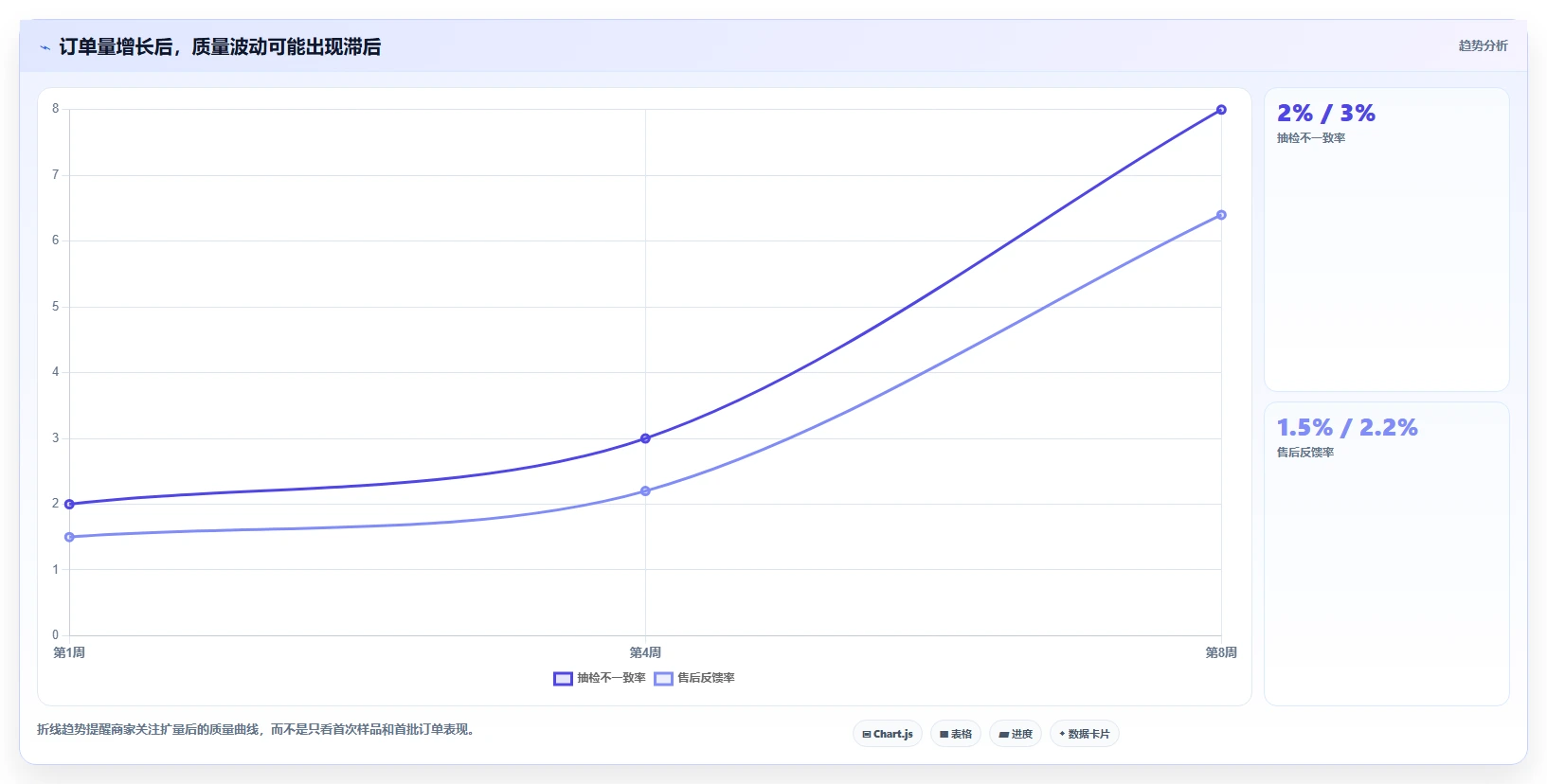
Task: Click the 抽检不一致率 legend color box
Action: 563,678
